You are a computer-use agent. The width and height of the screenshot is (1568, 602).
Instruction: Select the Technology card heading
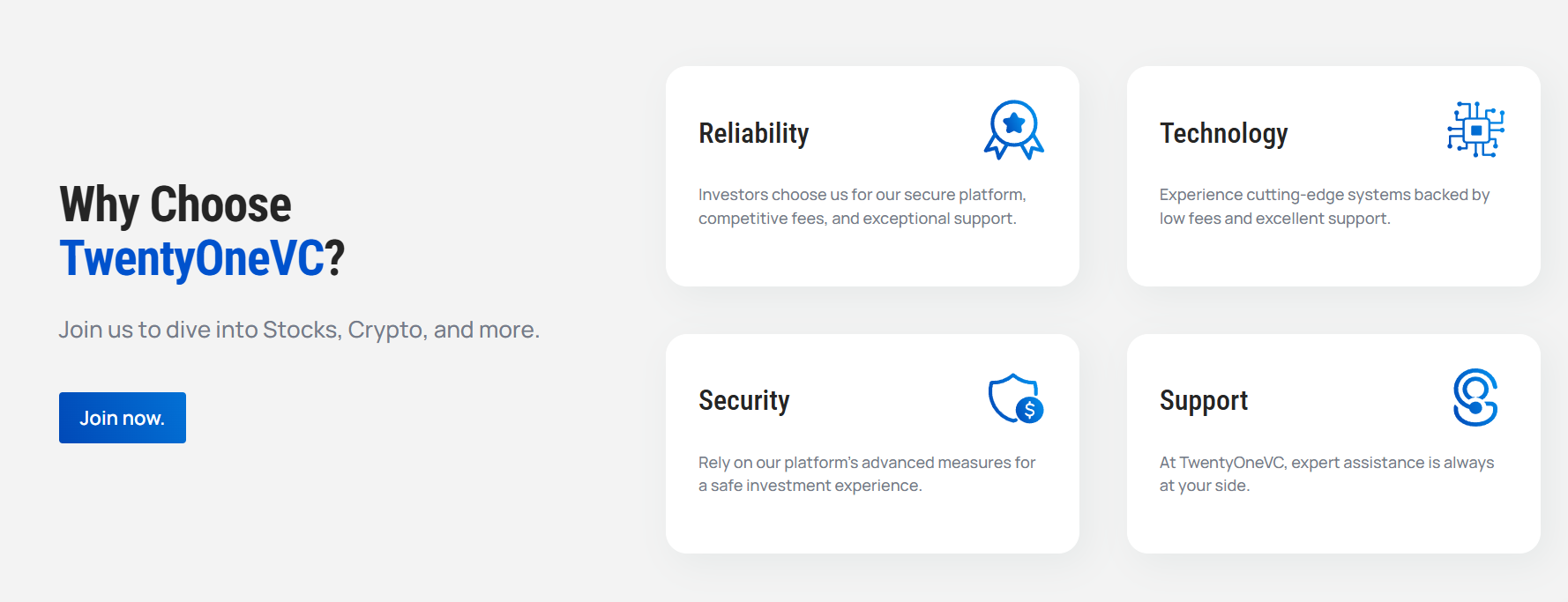[x=1224, y=133]
